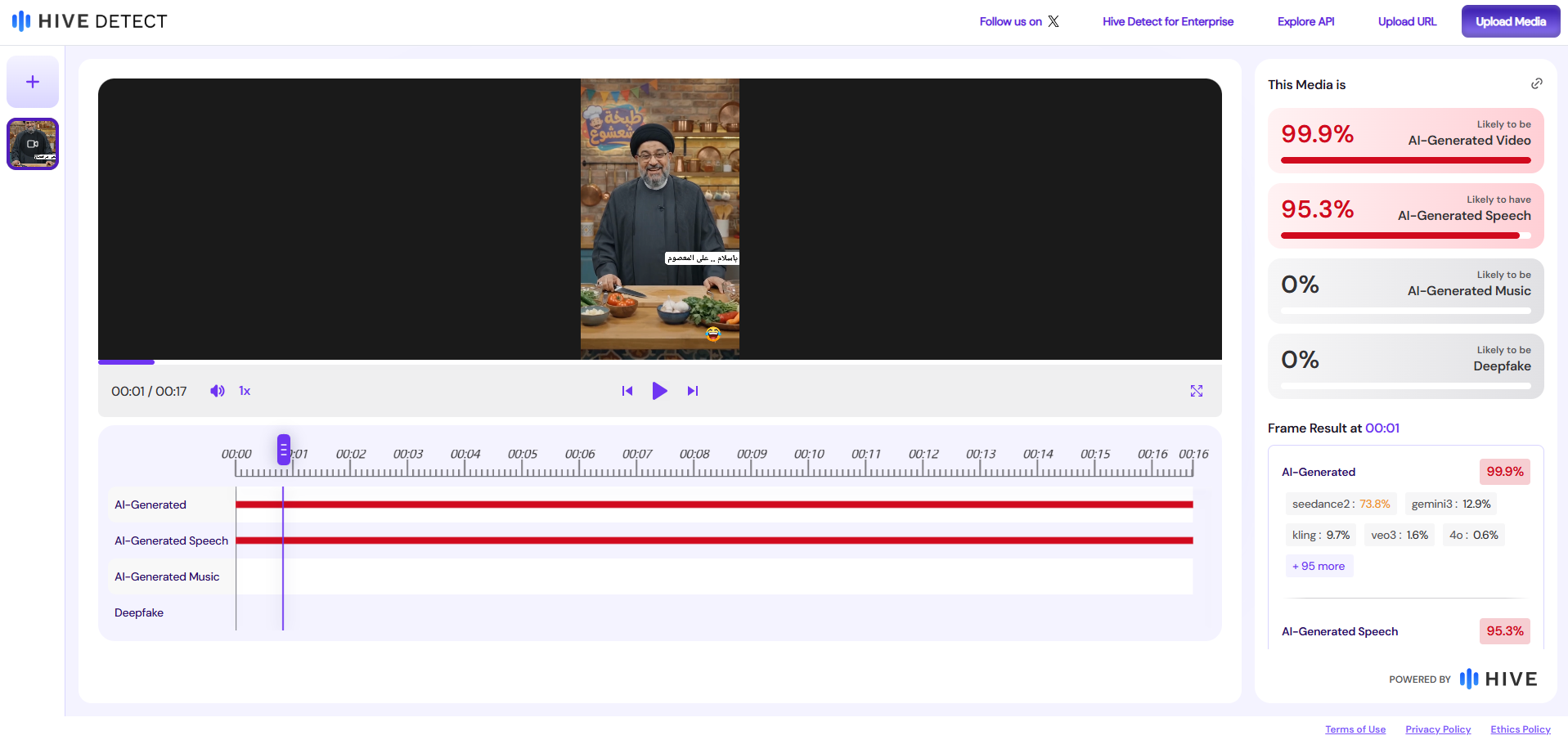Image resolution: width=1568 pixels, height=740 pixels.
Task: Click the 4o 0.6% chip
Action: (1474, 535)
